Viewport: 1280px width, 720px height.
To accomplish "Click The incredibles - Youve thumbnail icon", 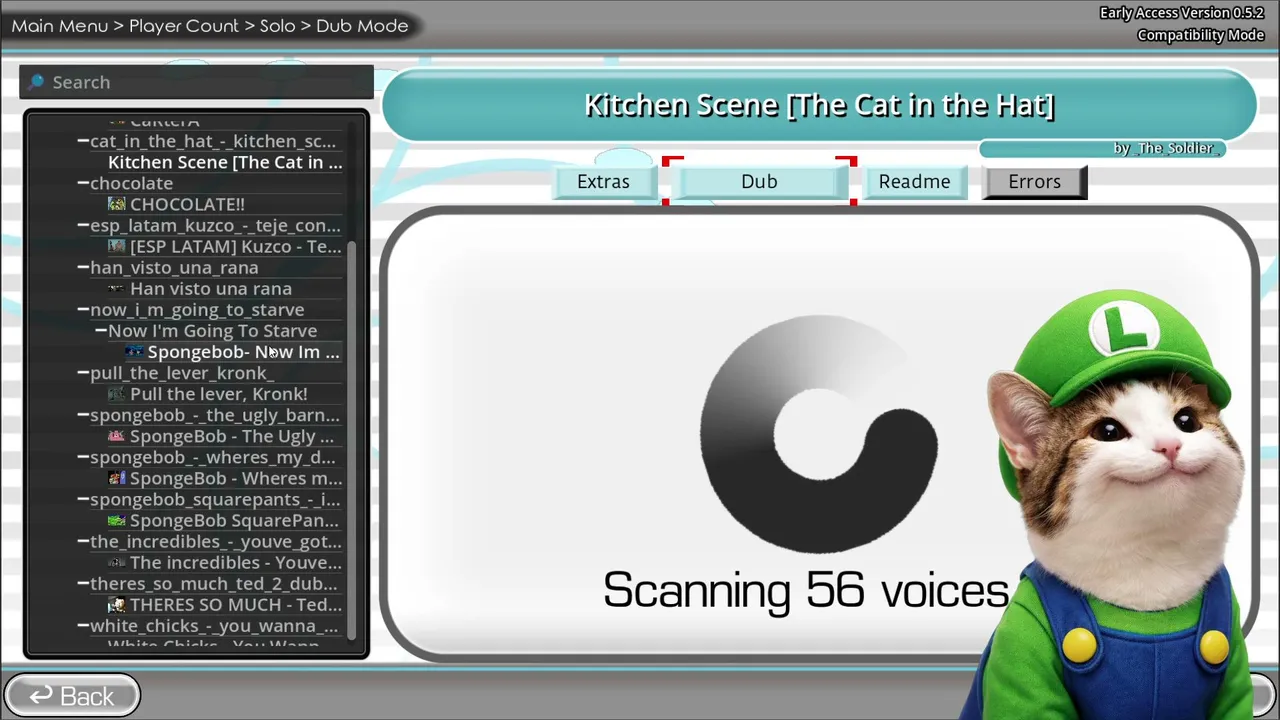I will pyautogui.click(x=117, y=562).
